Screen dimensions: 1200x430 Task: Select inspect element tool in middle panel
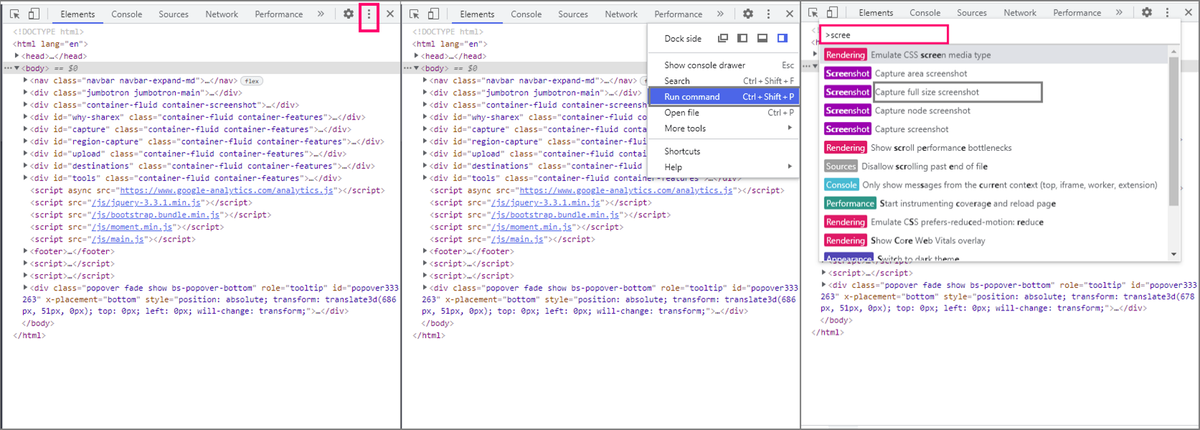point(415,14)
